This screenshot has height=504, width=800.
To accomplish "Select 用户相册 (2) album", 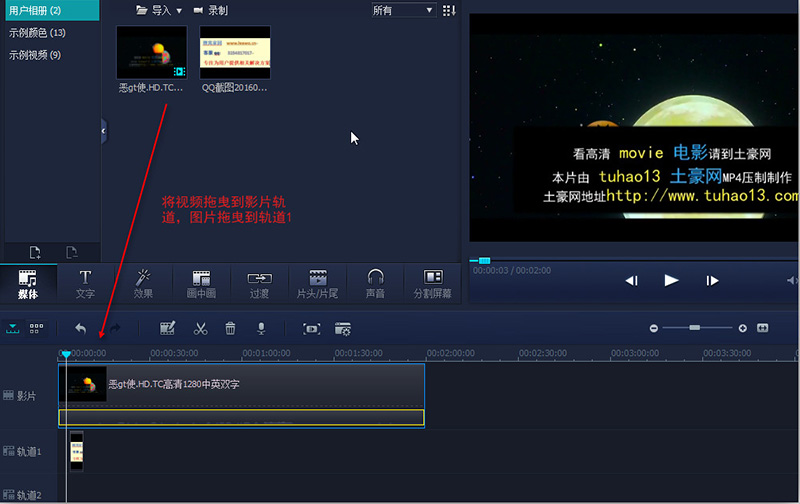I will pyautogui.click(x=52, y=10).
